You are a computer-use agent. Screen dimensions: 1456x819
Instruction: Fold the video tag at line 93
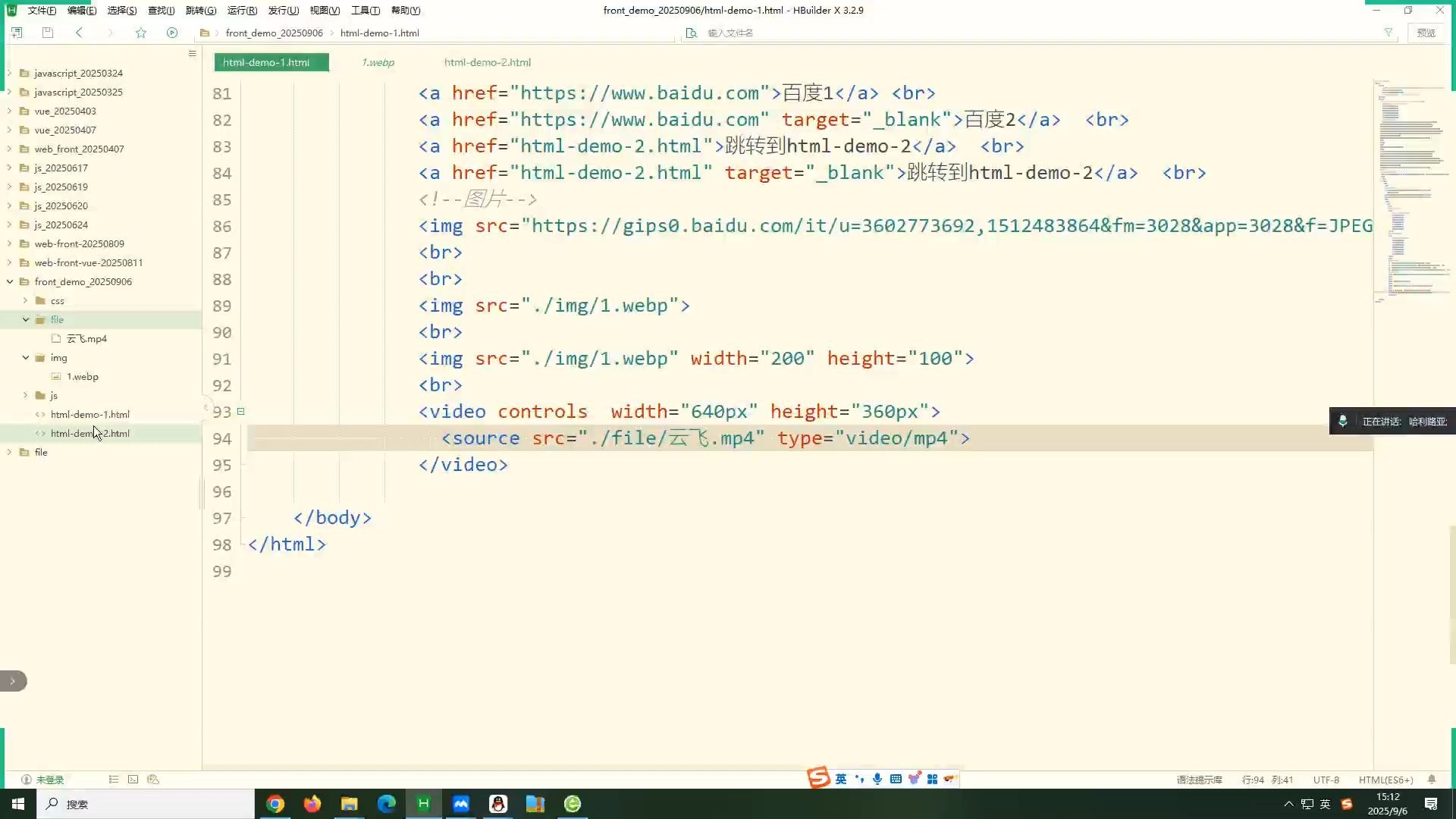click(x=240, y=411)
